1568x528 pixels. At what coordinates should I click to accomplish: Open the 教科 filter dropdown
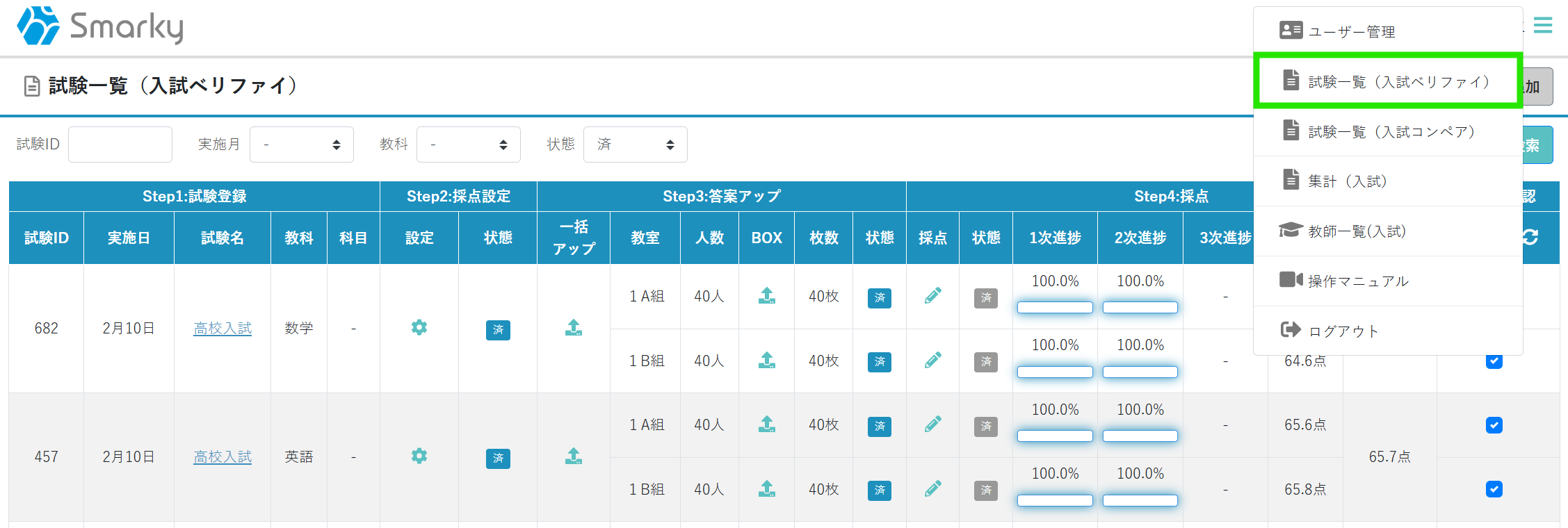(x=468, y=145)
